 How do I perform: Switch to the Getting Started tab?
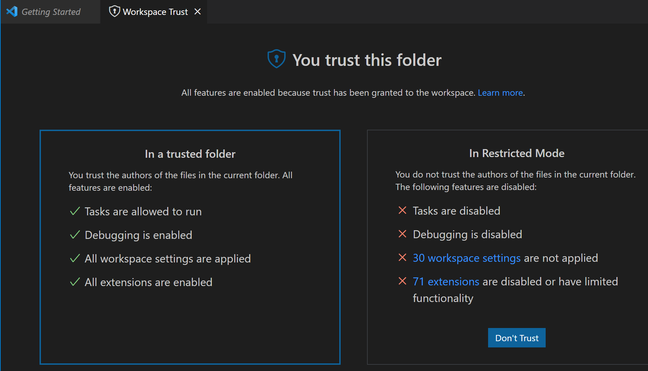click(50, 12)
